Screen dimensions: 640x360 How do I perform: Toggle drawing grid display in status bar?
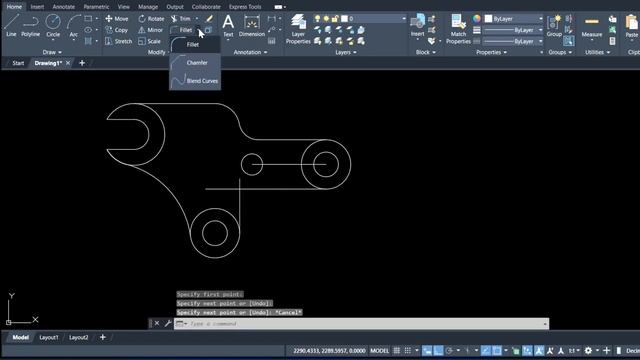click(397, 351)
